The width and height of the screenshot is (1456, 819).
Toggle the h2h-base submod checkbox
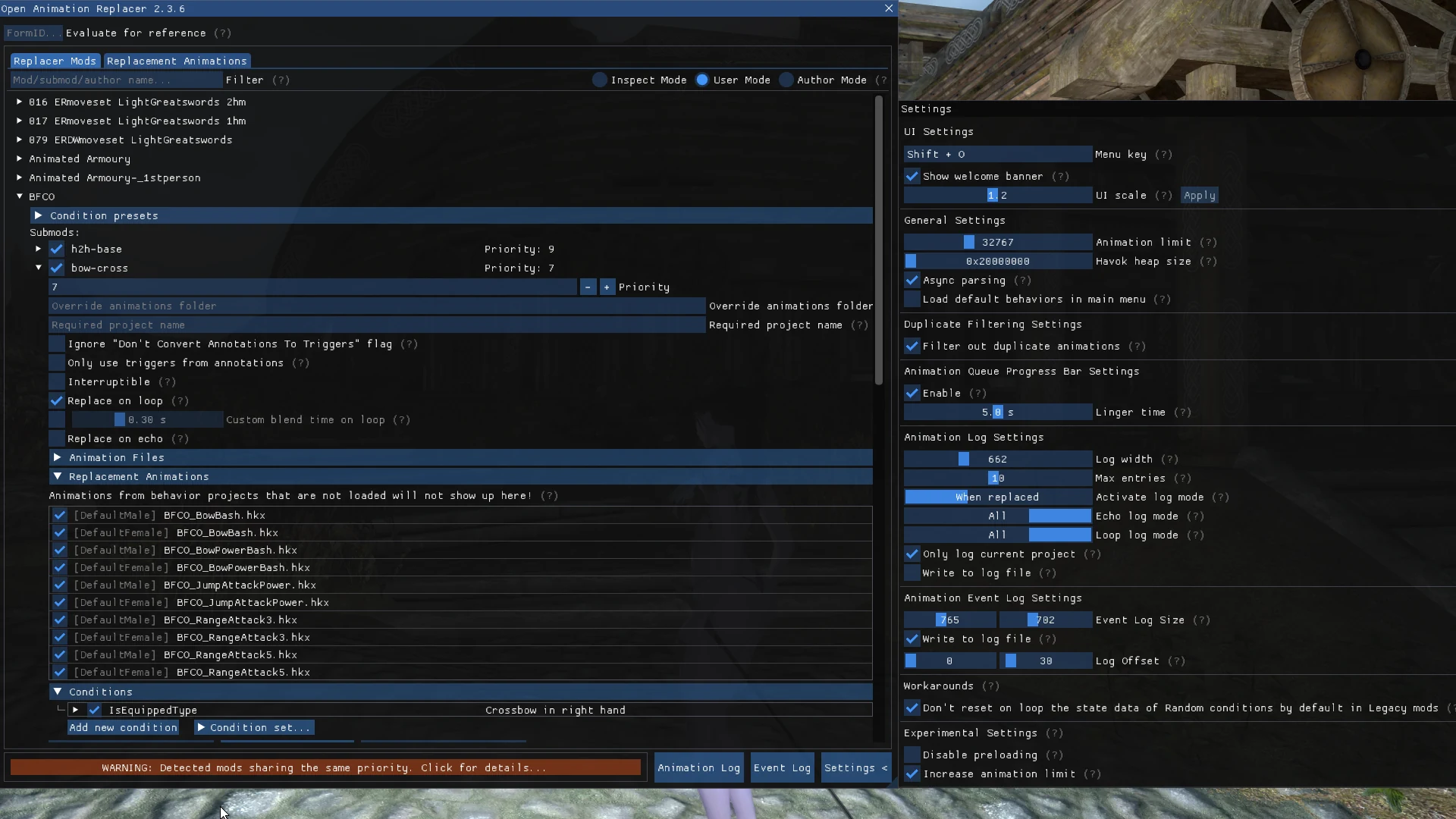[57, 249]
